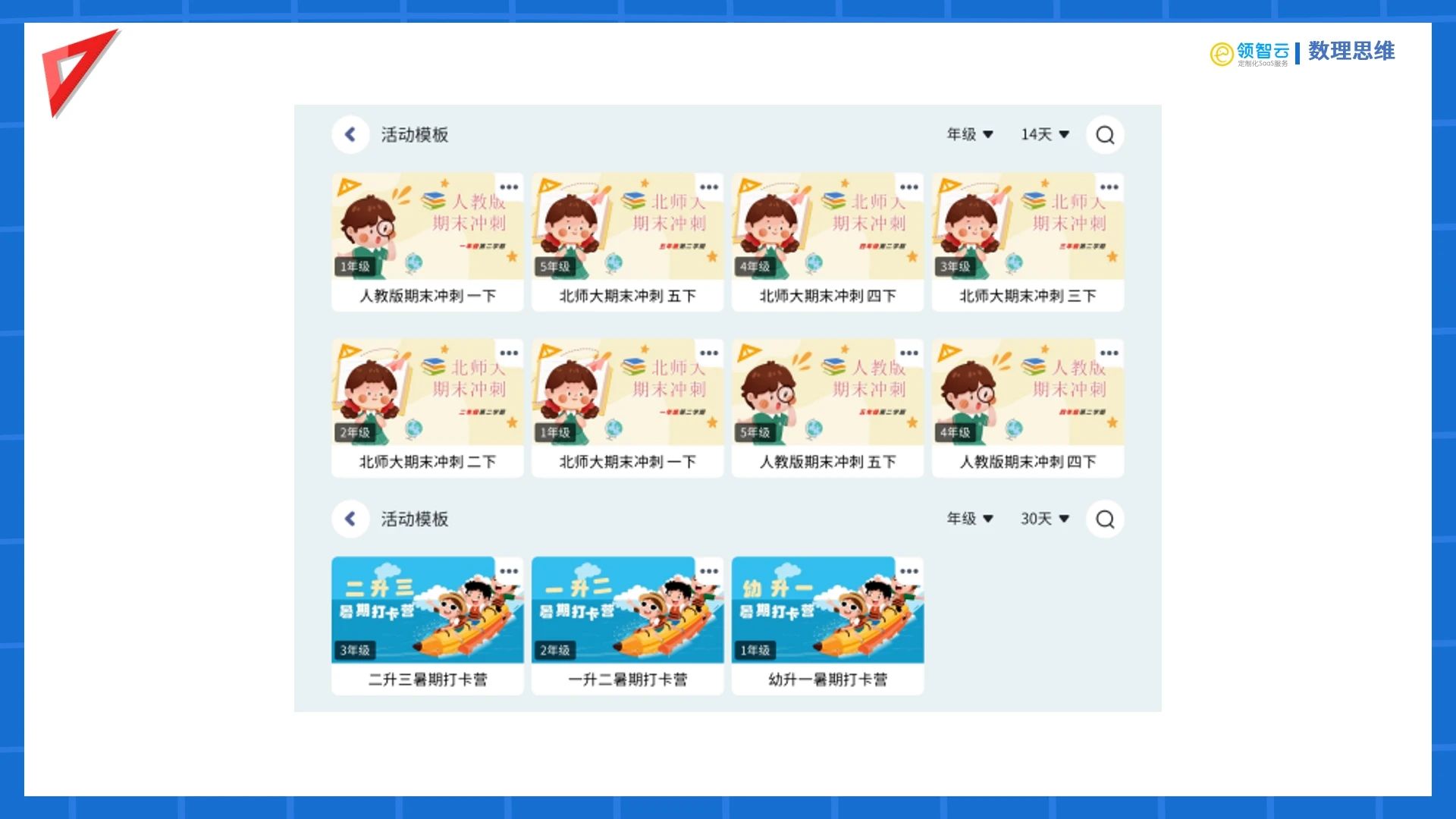Open more options on the 北师大期末冲刺 五下 card

(709, 184)
